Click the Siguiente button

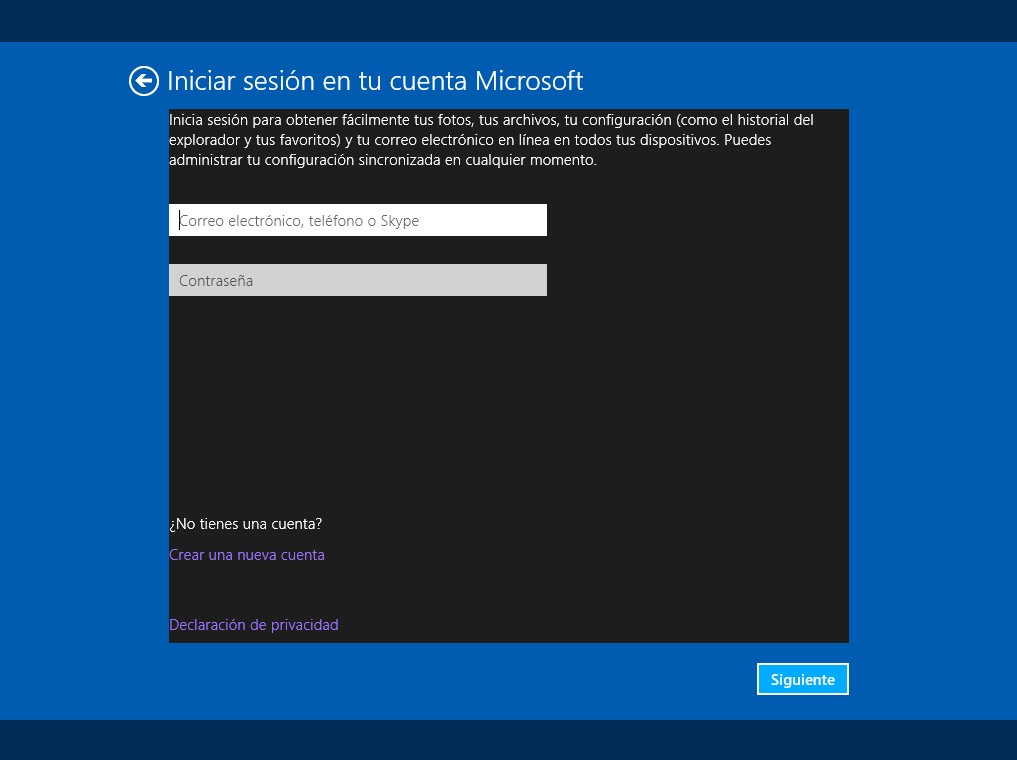[802, 679]
